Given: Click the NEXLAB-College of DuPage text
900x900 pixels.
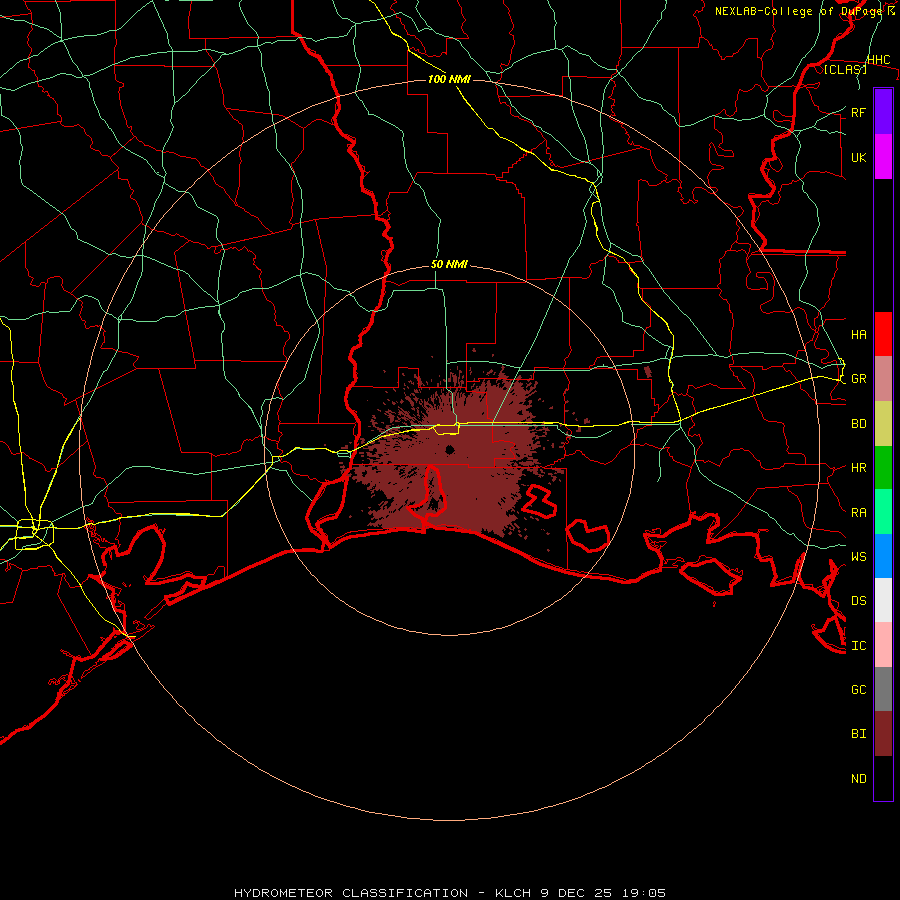Looking at the screenshot, I should click(x=798, y=11).
